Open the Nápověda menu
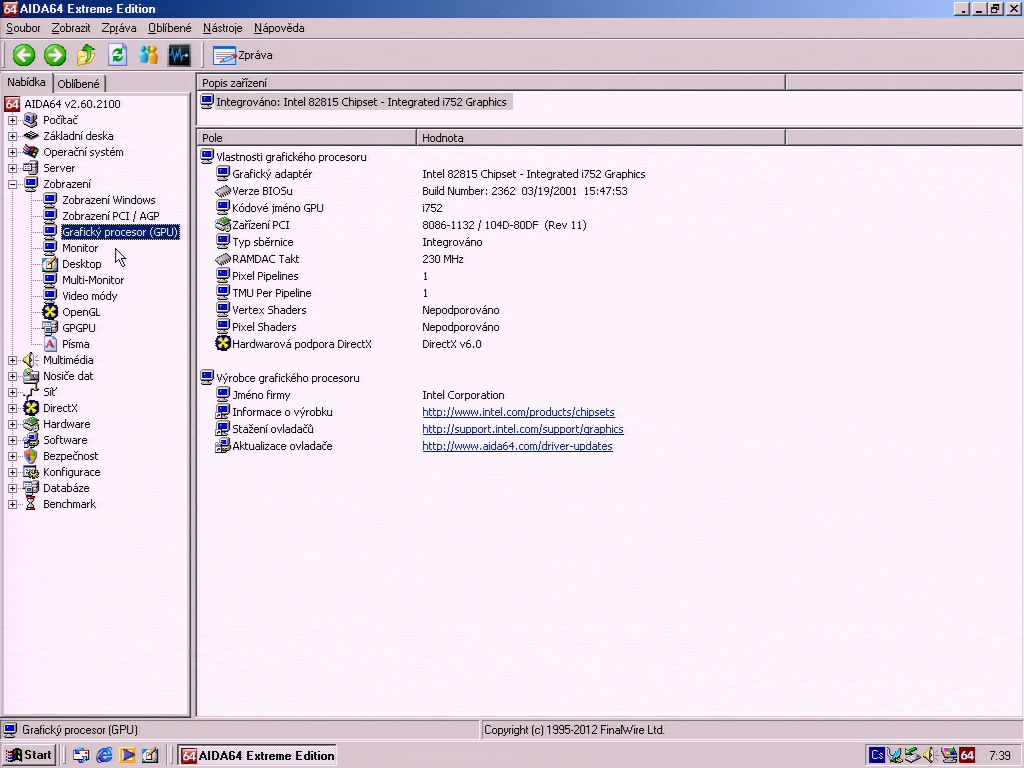Image resolution: width=1024 pixels, height=768 pixels. click(x=279, y=28)
